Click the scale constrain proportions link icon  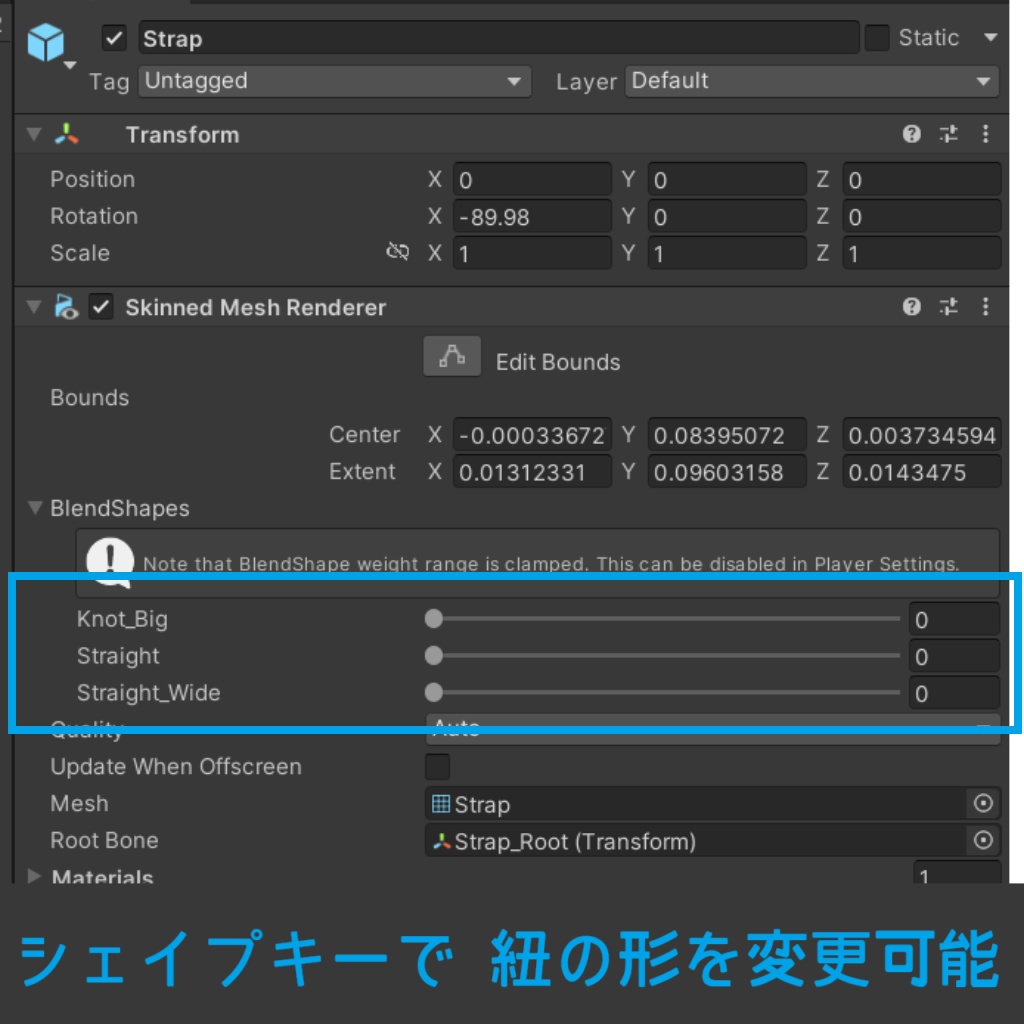(x=397, y=253)
